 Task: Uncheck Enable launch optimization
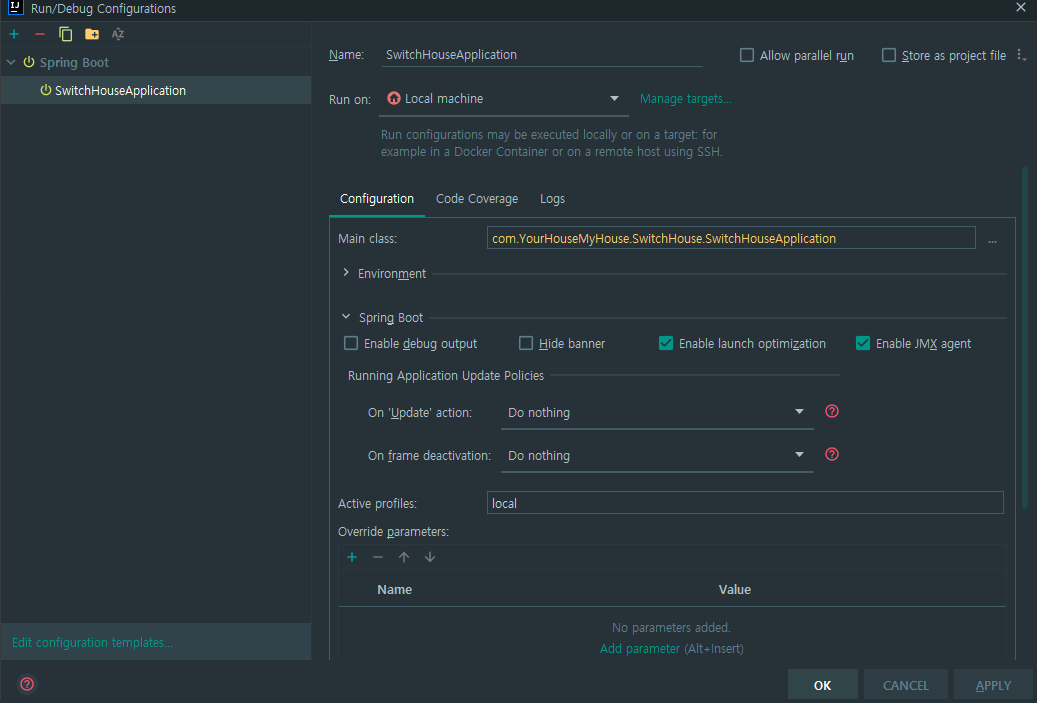coord(666,343)
